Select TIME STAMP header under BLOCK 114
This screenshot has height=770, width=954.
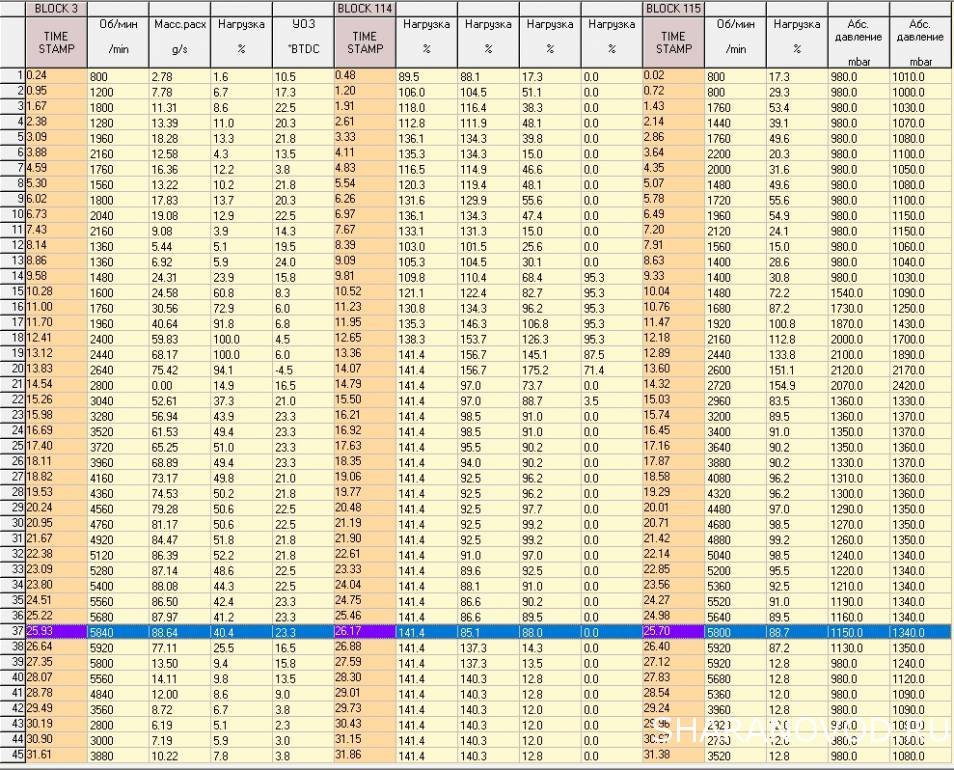[x=364, y=42]
